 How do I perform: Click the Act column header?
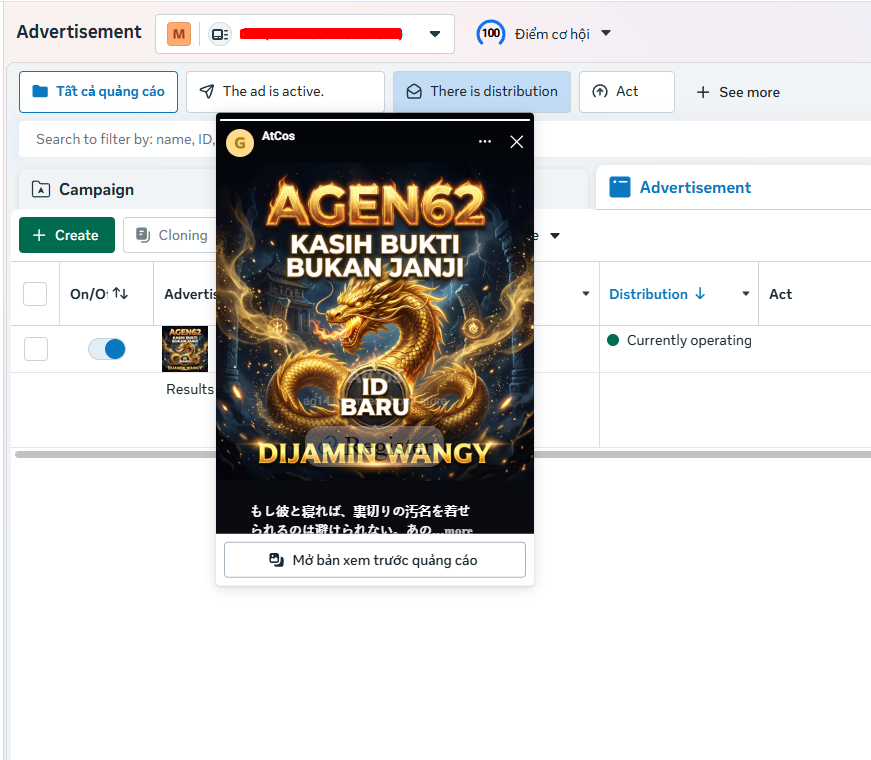pyautogui.click(x=780, y=294)
